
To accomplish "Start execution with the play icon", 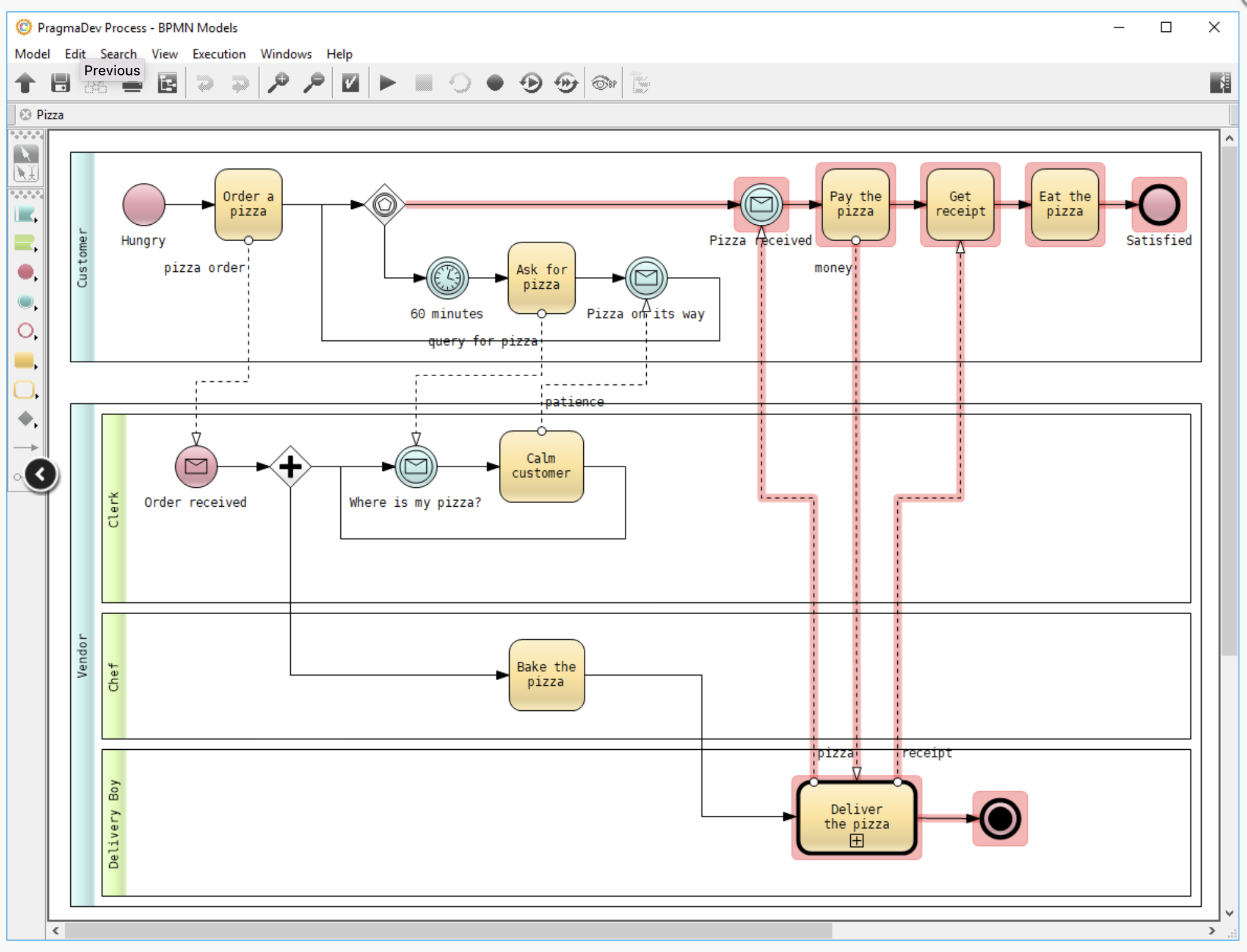I will (387, 83).
